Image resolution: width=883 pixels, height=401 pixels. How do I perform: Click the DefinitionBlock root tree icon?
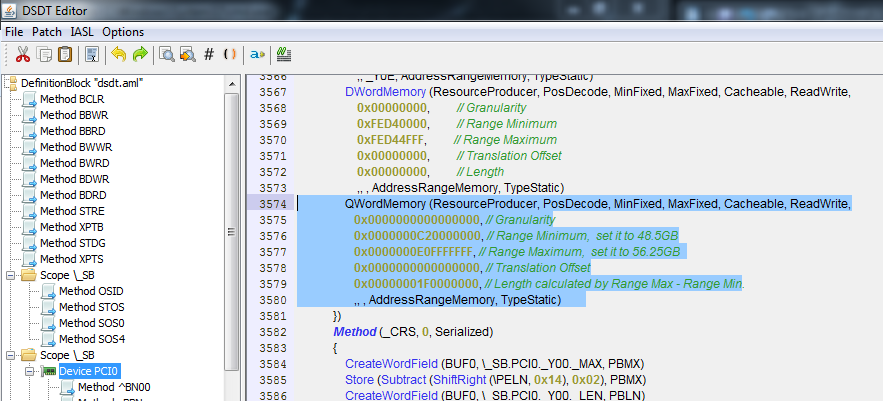pyautogui.click(x=11, y=83)
